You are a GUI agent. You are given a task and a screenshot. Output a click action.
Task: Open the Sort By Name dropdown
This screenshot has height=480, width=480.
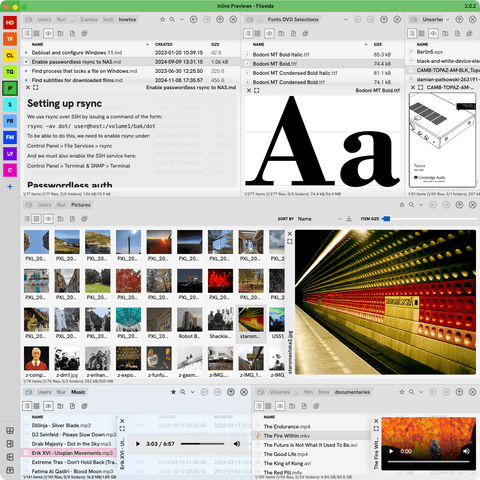coord(319,219)
